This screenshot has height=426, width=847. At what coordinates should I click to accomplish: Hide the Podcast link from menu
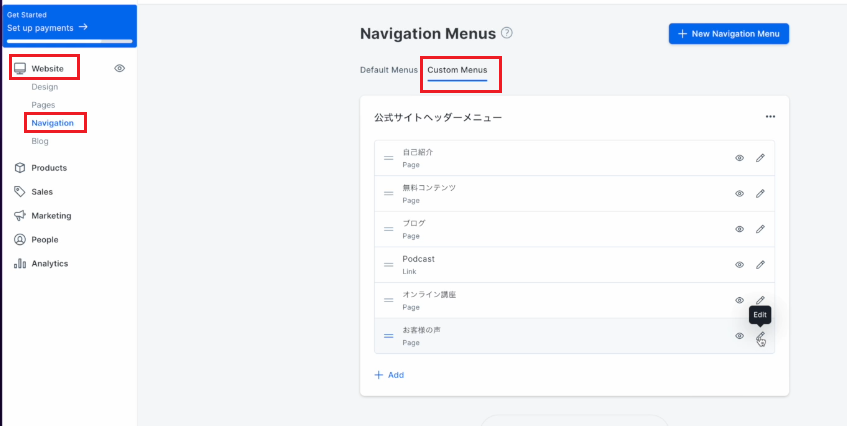click(739, 265)
